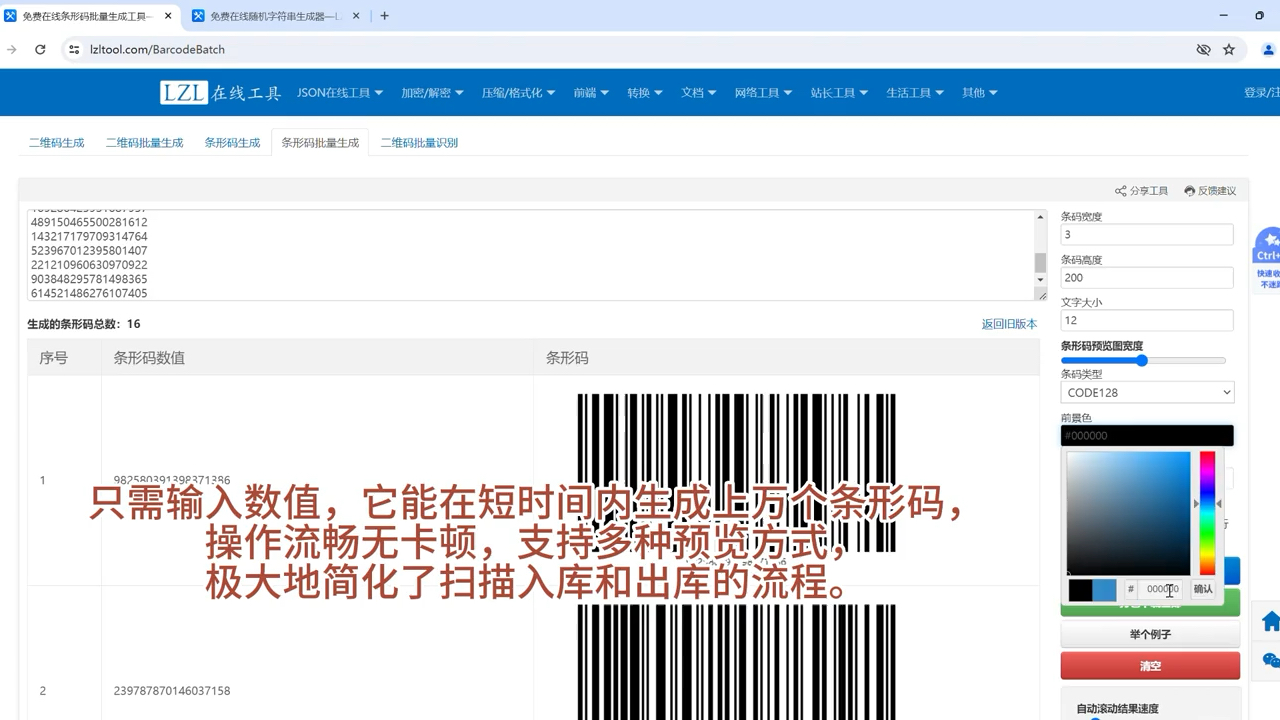The width and height of the screenshot is (1280, 720).
Task: Expand the 转换 menu
Action: click(x=645, y=92)
